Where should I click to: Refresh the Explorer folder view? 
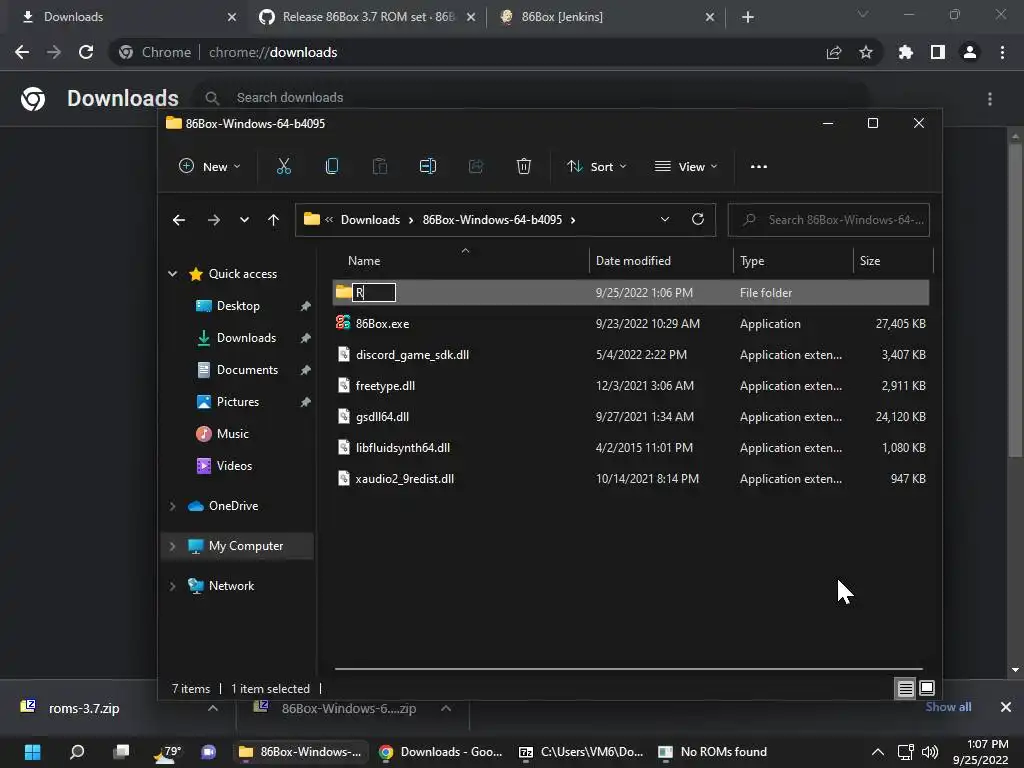[x=698, y=219]
